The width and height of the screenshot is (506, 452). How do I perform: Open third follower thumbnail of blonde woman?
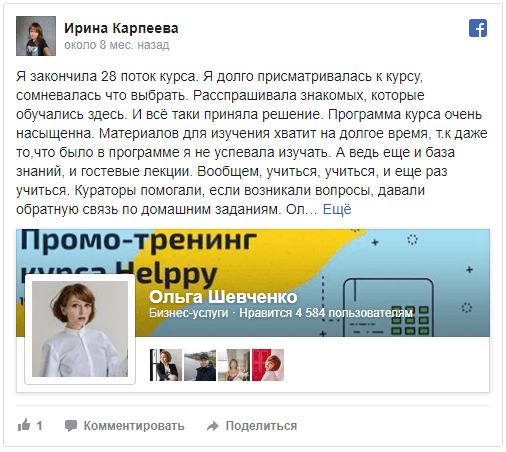234,365
